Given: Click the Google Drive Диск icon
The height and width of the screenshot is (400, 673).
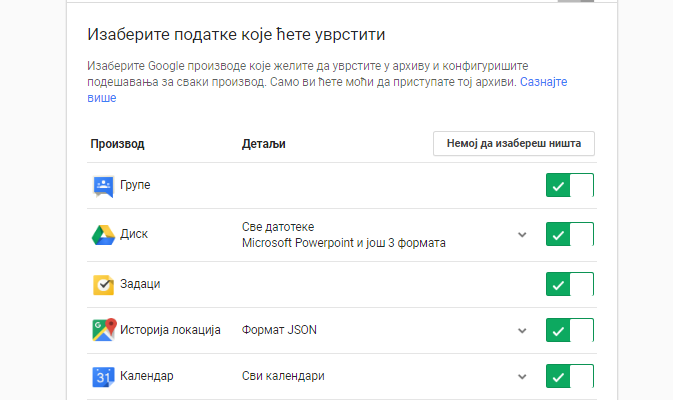Looking at the screenshot, I should point(103,235).
